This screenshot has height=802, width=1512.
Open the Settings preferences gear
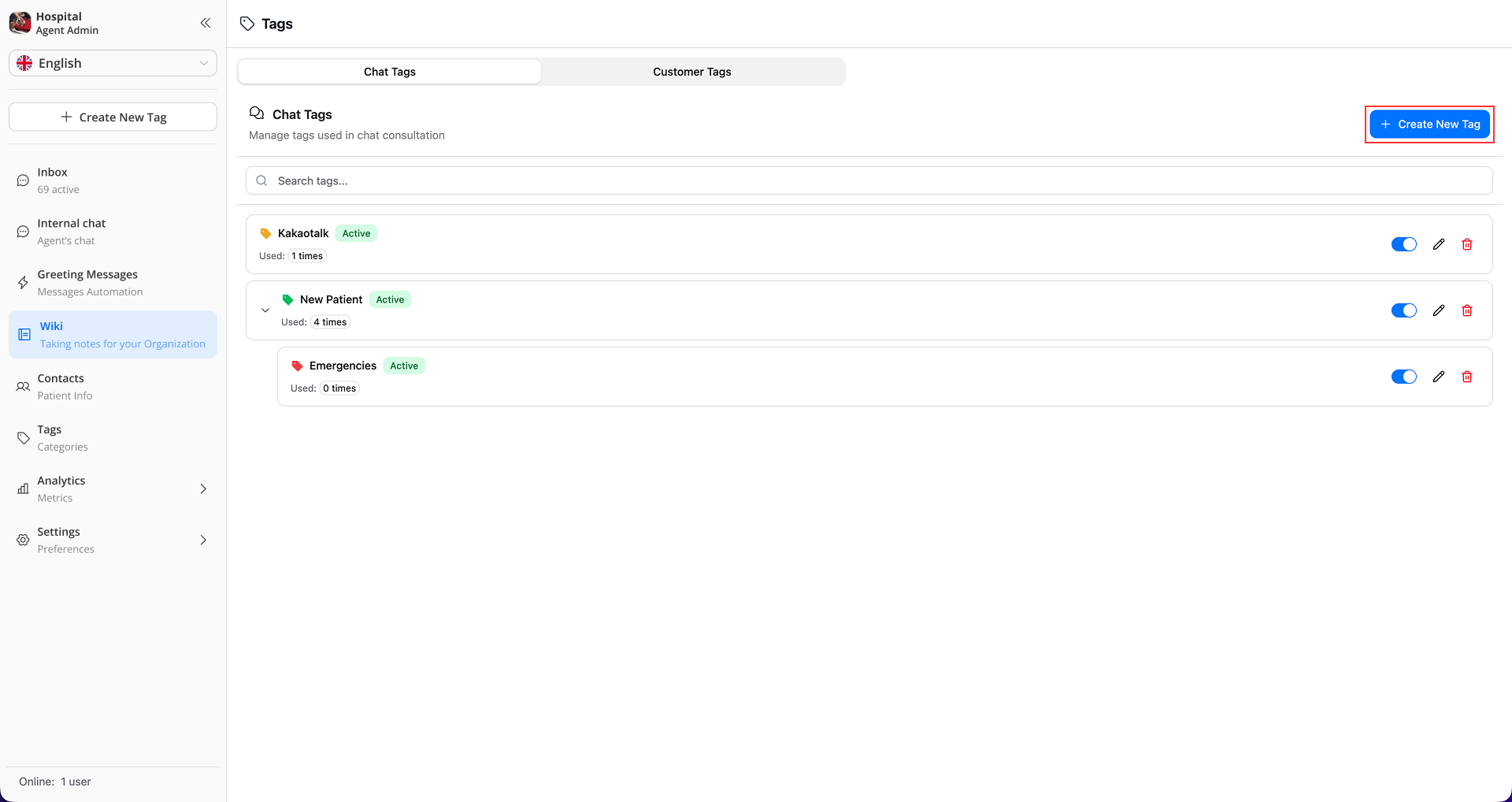coord(22,540)
